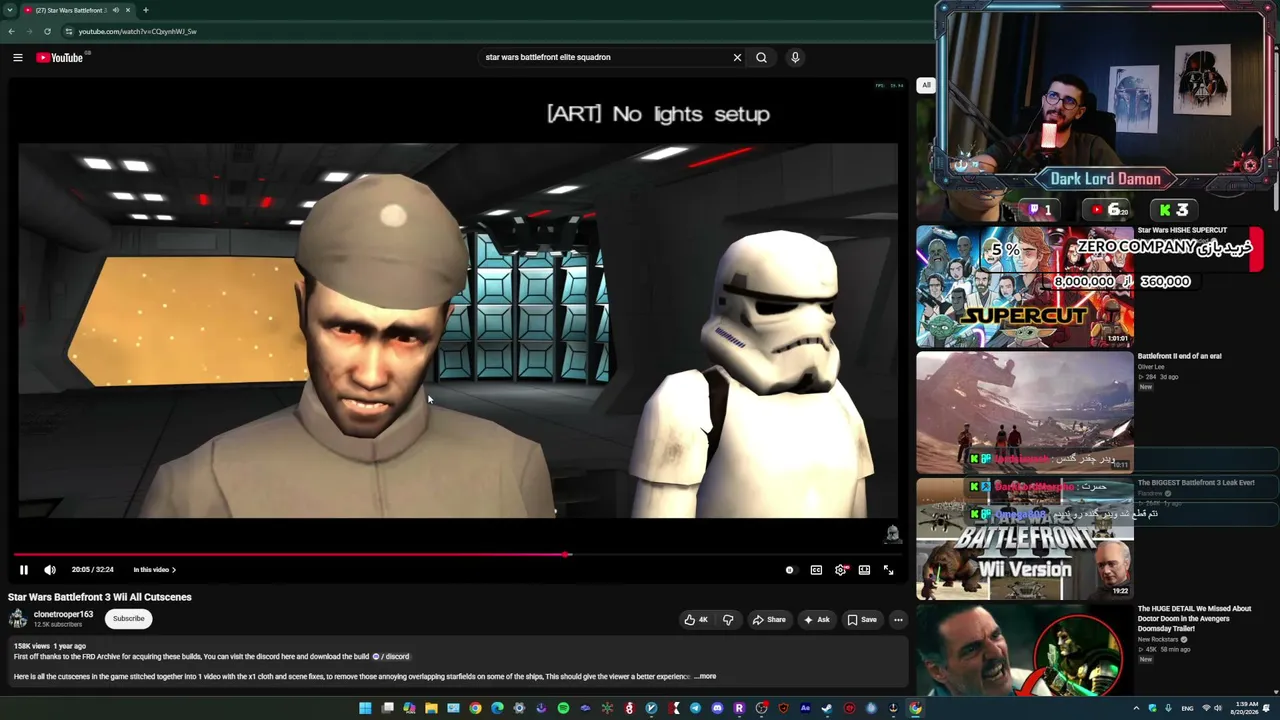
Task: Open the YouTube guide hamburger menu
Action: [18, 58]
